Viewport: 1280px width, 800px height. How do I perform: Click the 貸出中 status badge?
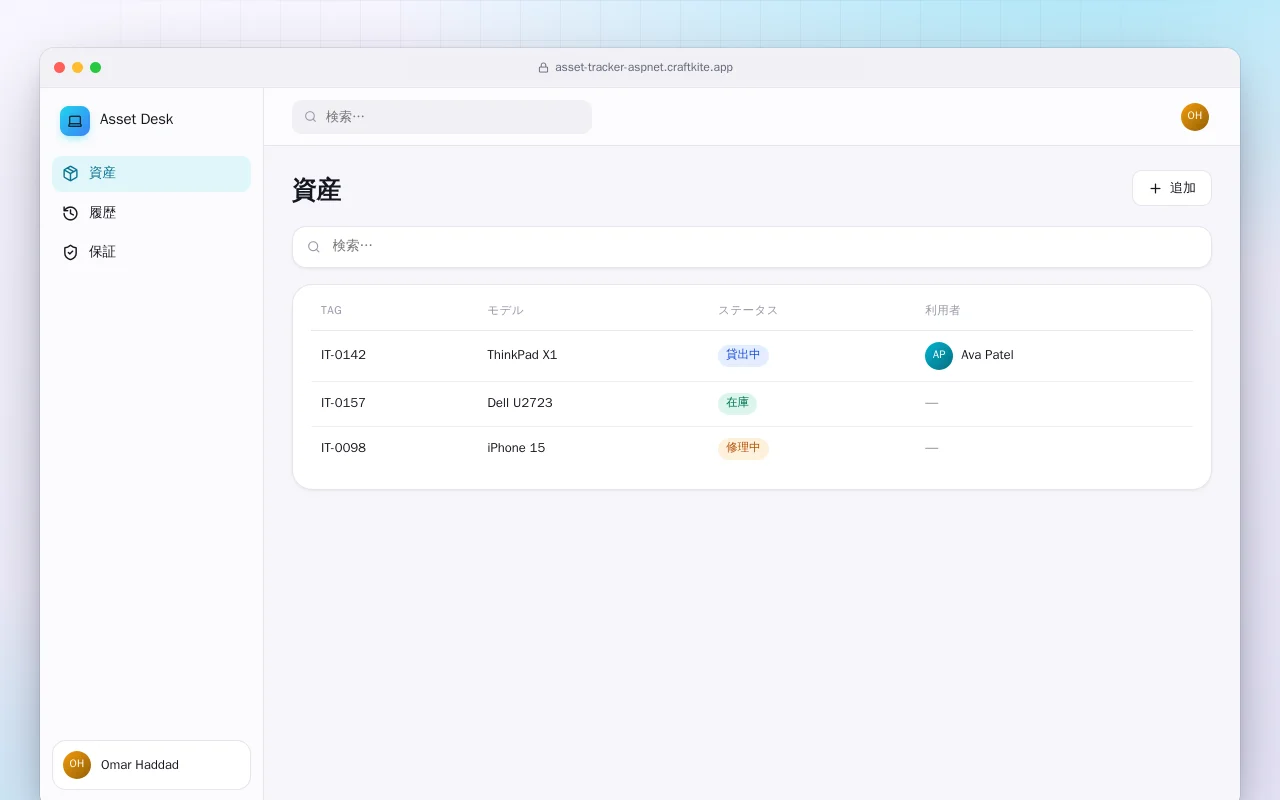pos(743,355)
